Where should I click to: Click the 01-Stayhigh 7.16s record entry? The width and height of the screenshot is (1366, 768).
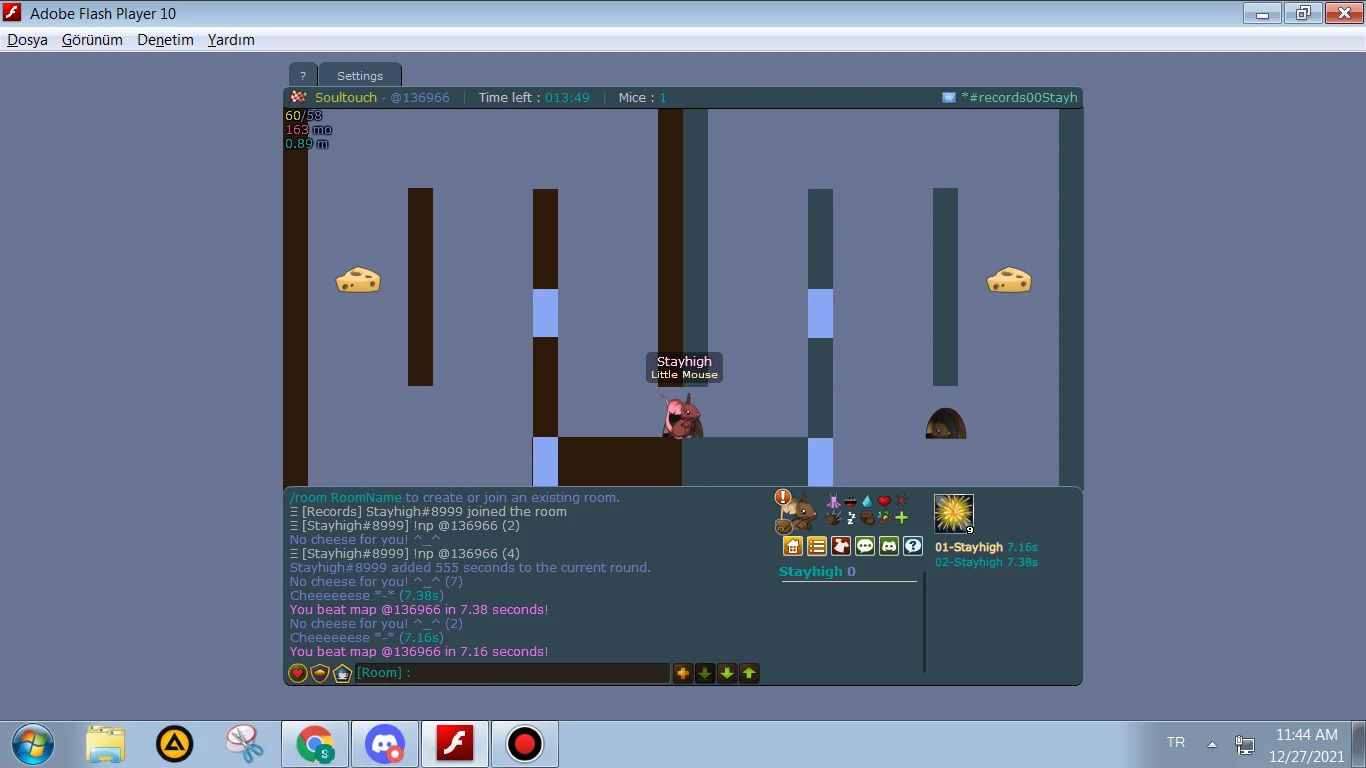tap(986, 547)
